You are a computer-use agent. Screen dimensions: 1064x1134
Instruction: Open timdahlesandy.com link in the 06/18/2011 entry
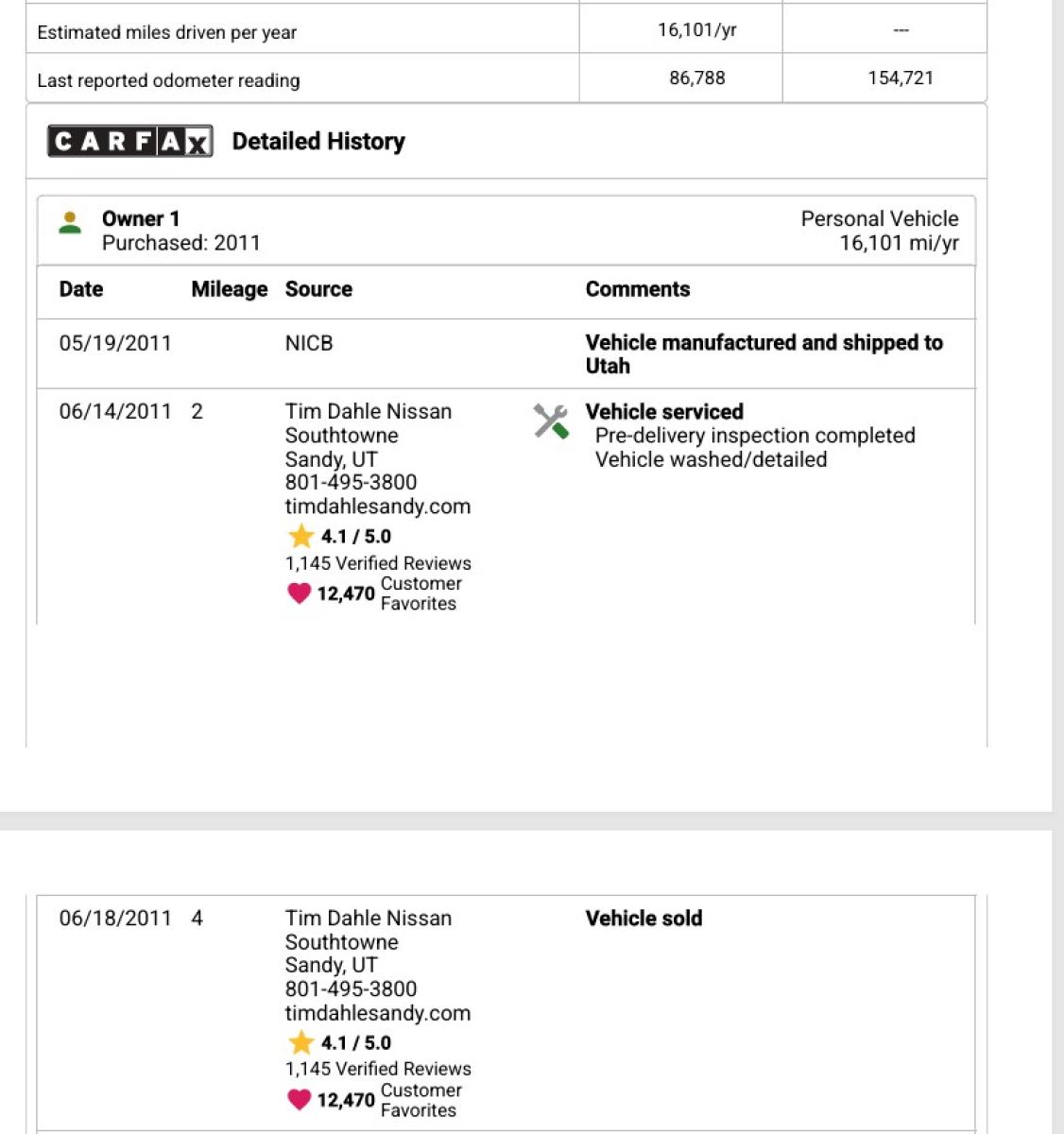[x=377, y=1013]
